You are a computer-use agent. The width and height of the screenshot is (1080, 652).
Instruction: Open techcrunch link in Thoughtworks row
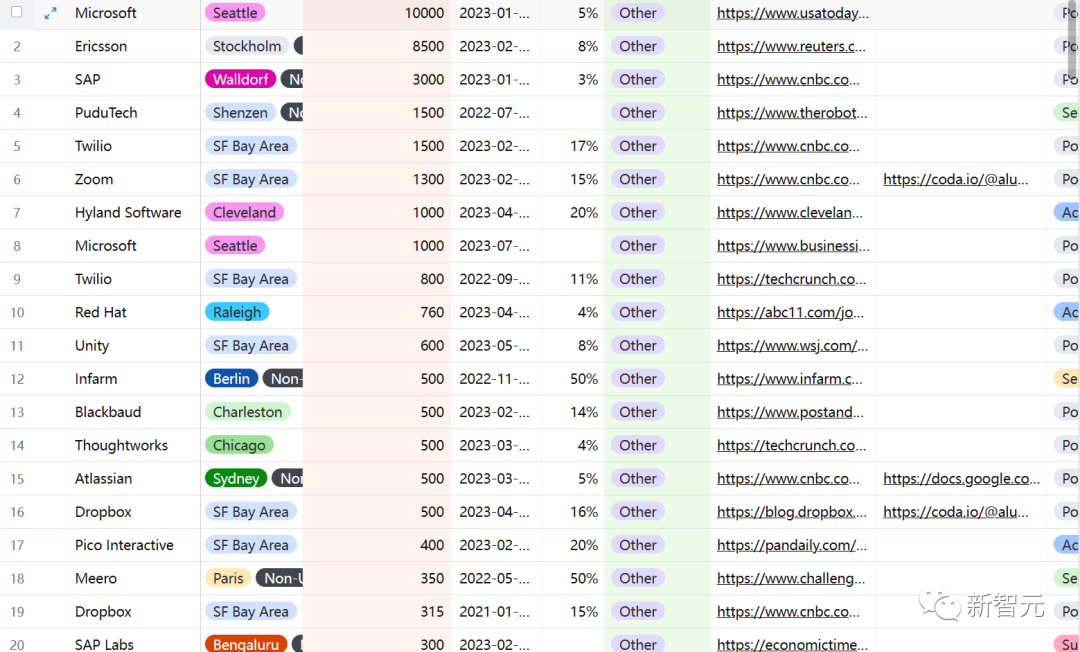pos(791,445)
